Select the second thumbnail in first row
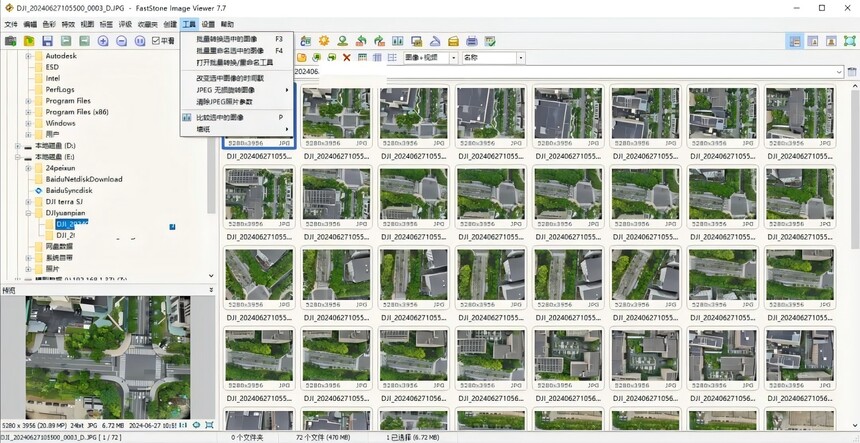The height and width of the screenshot is (443, 860). tap(336, 116)
